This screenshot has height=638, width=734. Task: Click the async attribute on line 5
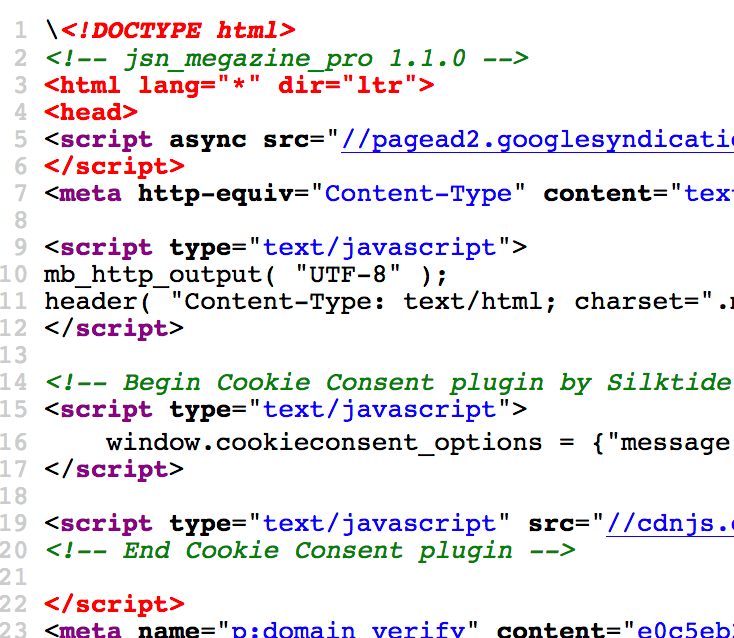coord(208,140)
